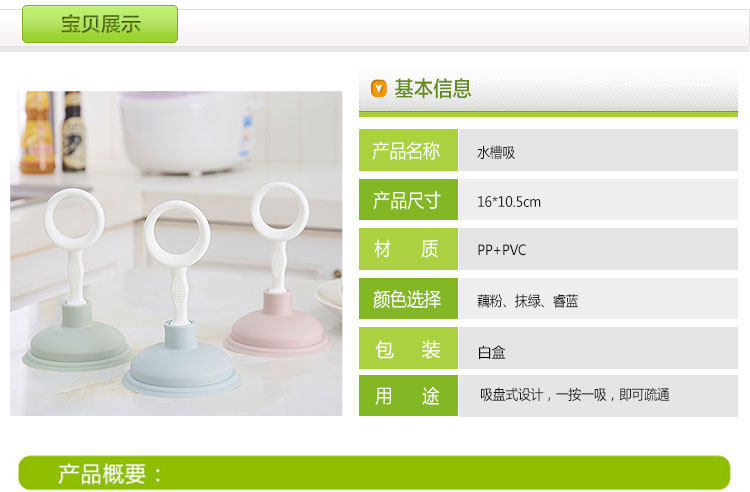Click the 藕粉、抹绿、睿蓝 color options text

[x=527, y=301]
